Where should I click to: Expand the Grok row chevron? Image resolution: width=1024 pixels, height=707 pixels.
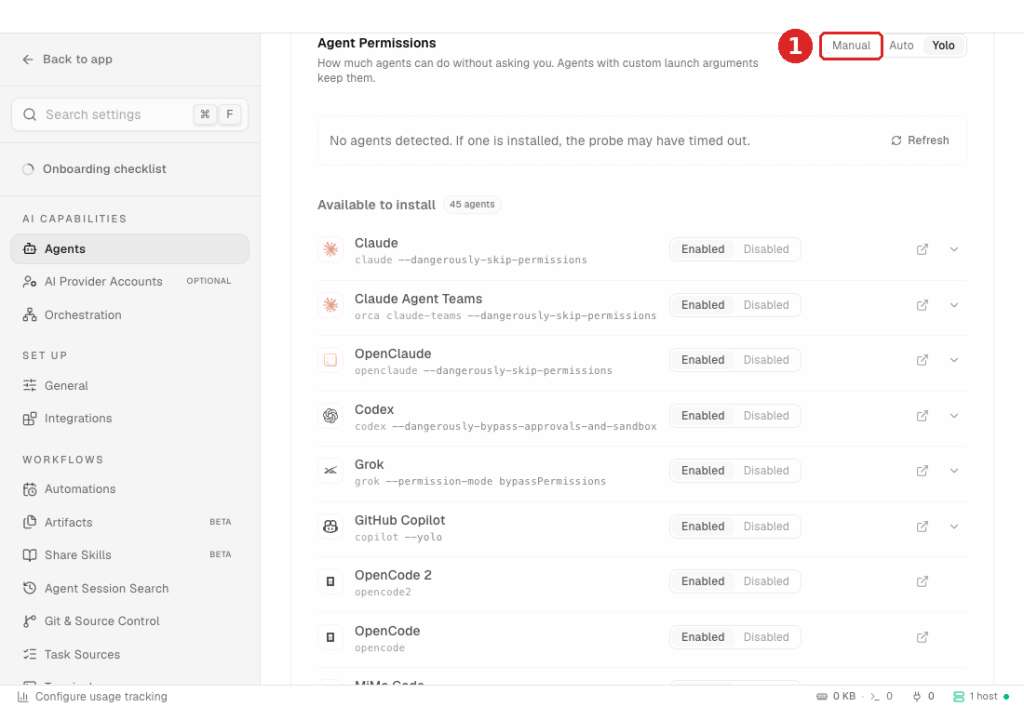pos(954,471)
